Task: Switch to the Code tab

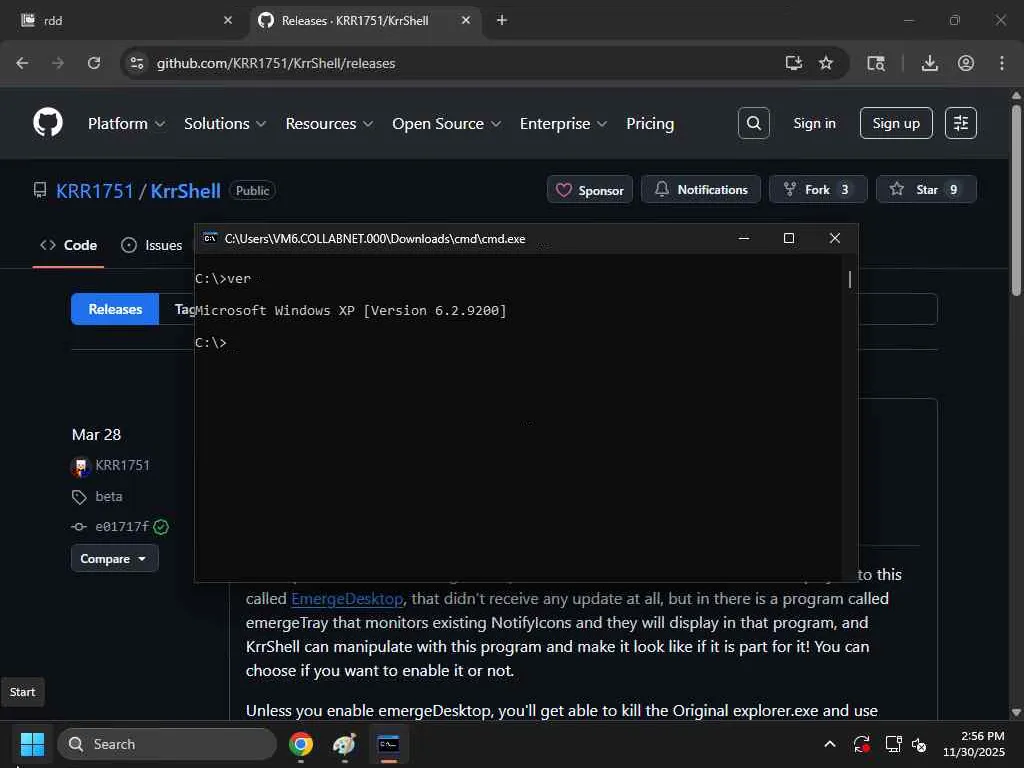Action: click(69, 245)
